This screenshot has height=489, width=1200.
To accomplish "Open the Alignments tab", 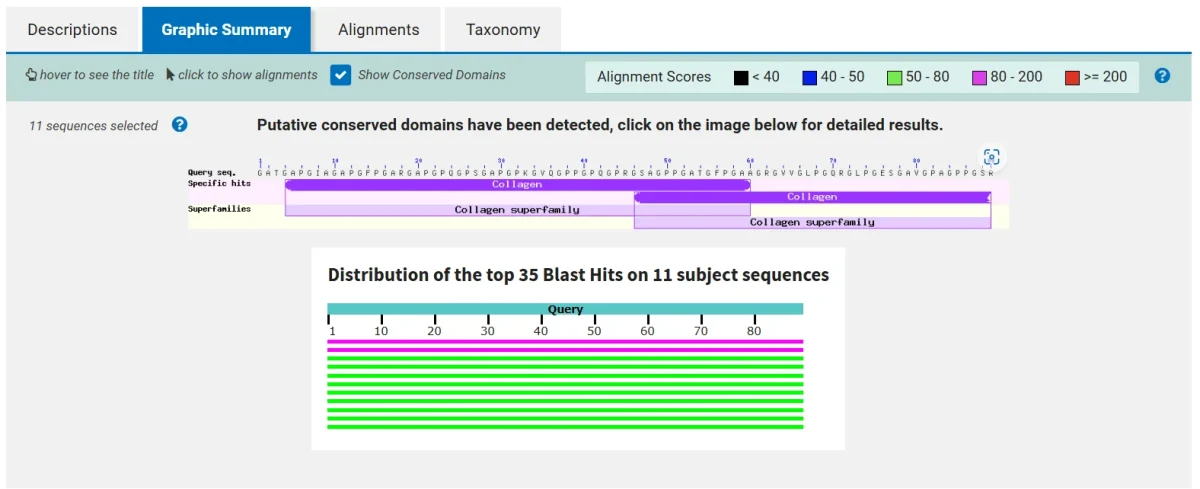I will click(x=378, y=29).
